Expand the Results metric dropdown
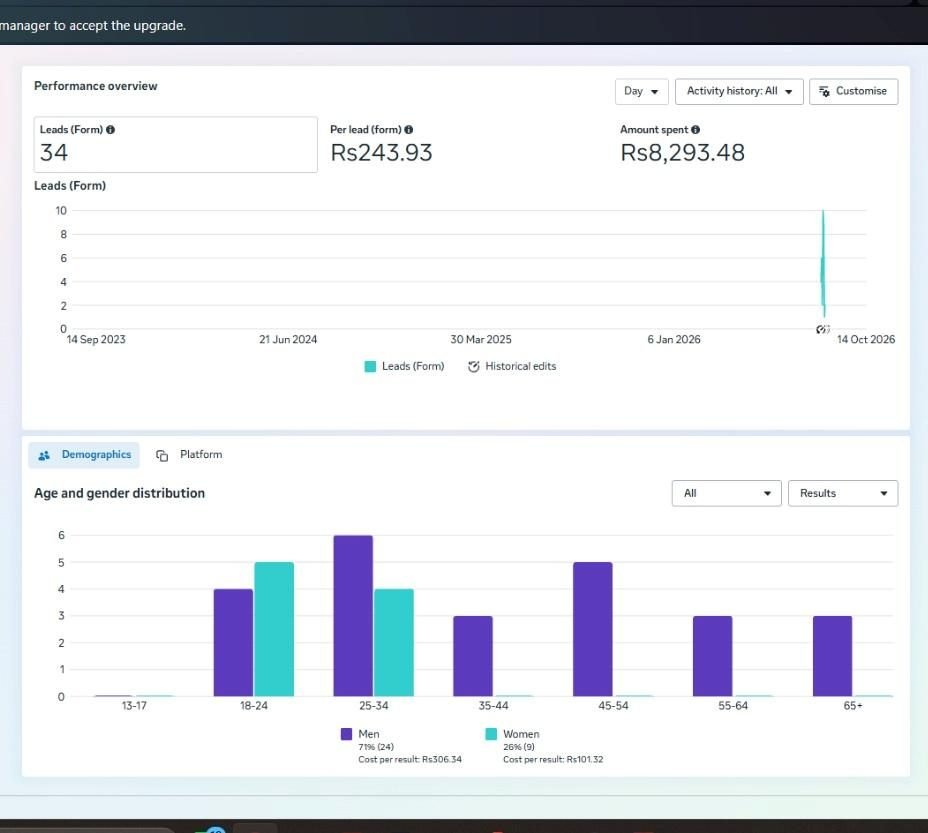This screenshot has height=833, width=928. pos(843,493)
